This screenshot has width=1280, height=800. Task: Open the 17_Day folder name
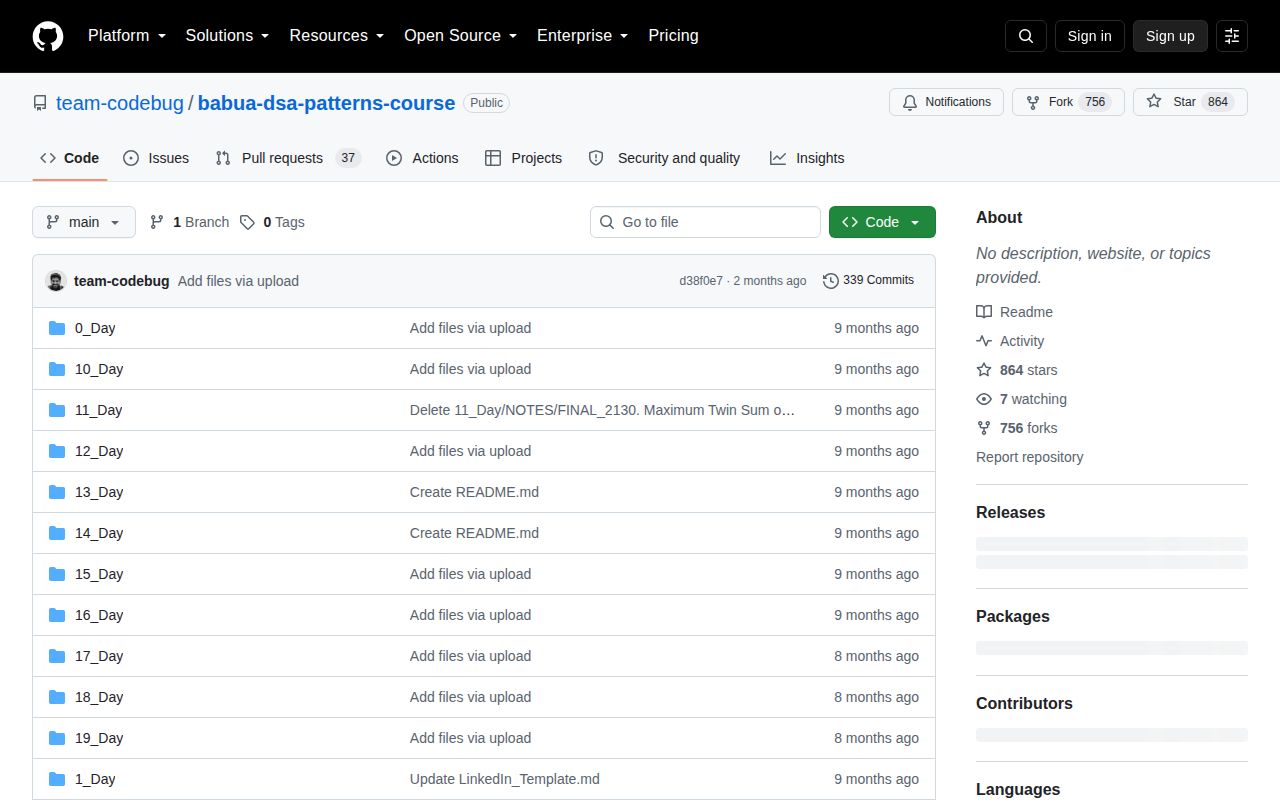point(99,656)
